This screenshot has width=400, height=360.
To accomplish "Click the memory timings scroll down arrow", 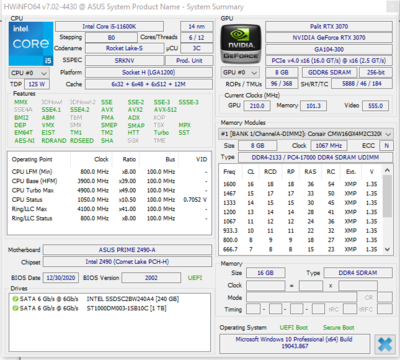I will point(387,249).
